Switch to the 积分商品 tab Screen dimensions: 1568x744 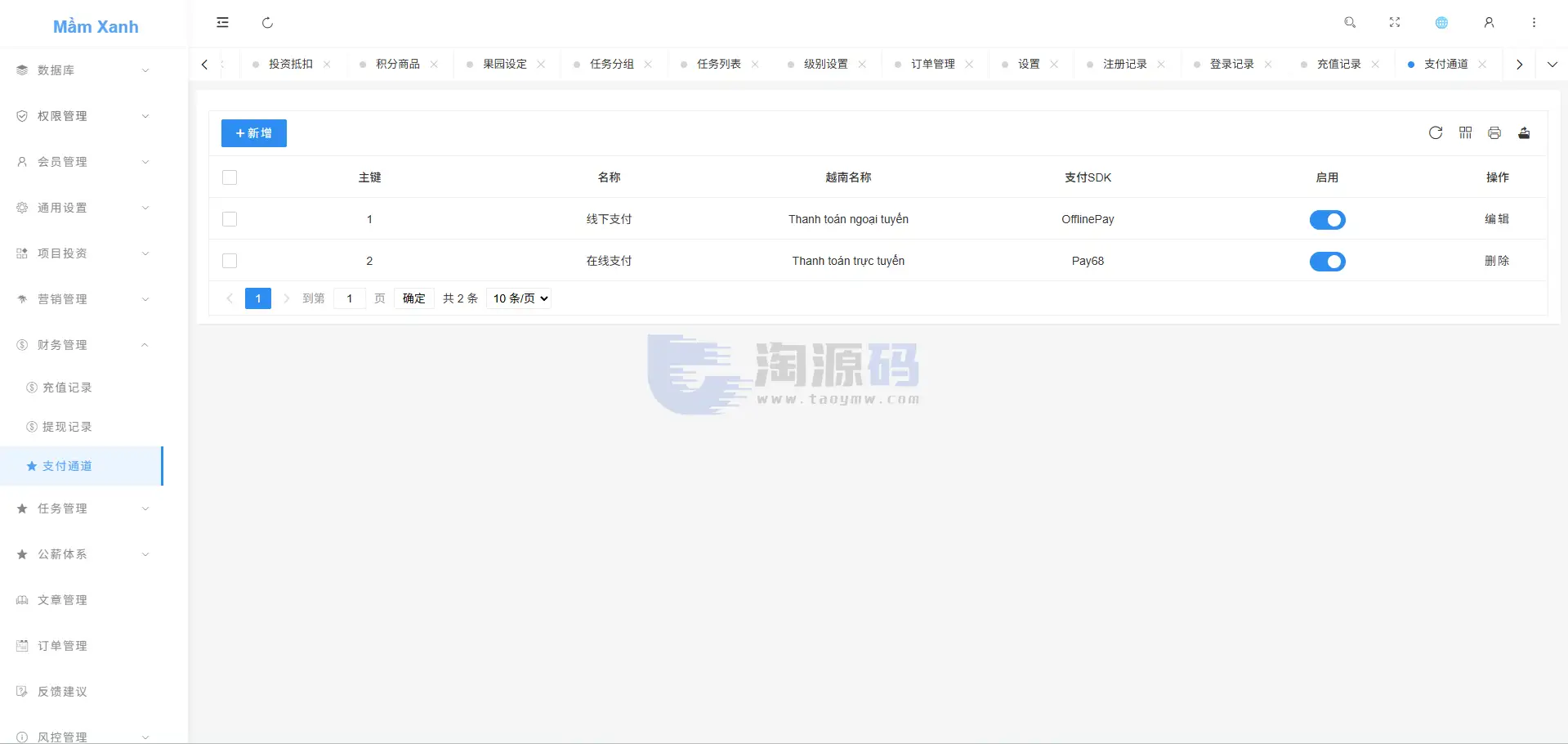397,64
